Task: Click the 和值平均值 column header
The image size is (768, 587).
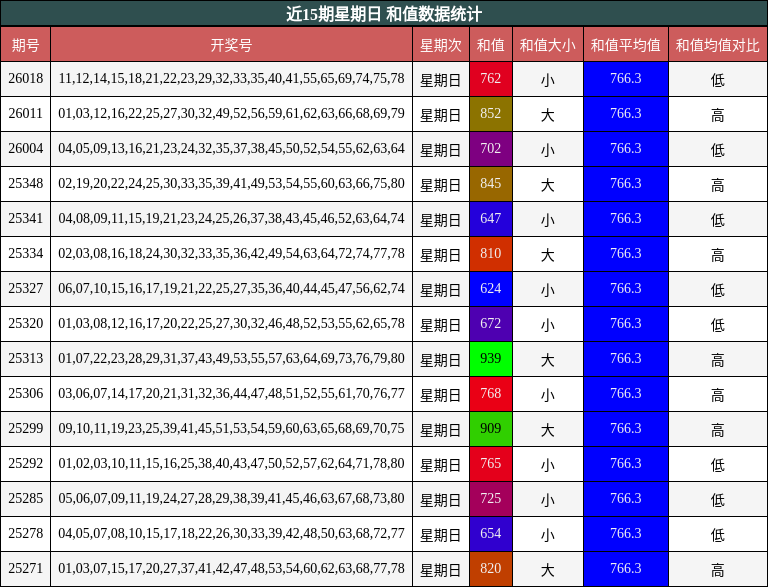Action: pos(625,45)
